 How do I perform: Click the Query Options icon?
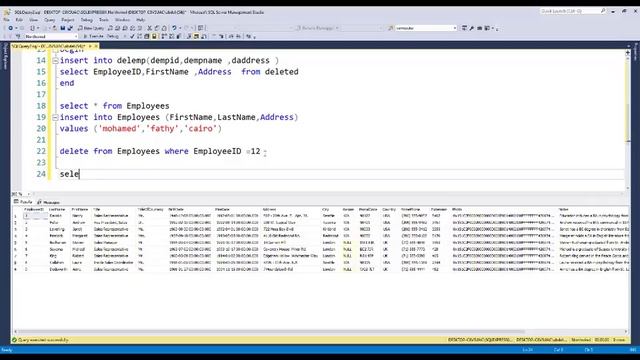pos(147,36)
